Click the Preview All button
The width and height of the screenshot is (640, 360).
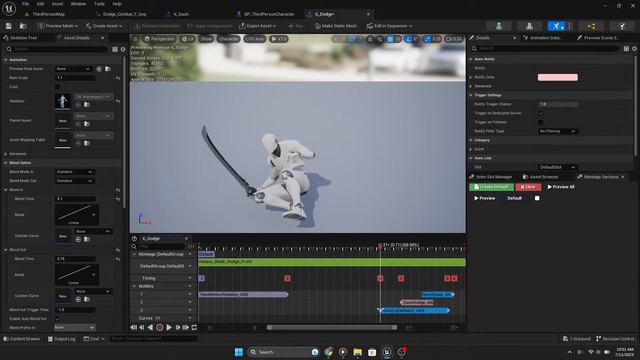pyautogui.click(x=561, y=187)
